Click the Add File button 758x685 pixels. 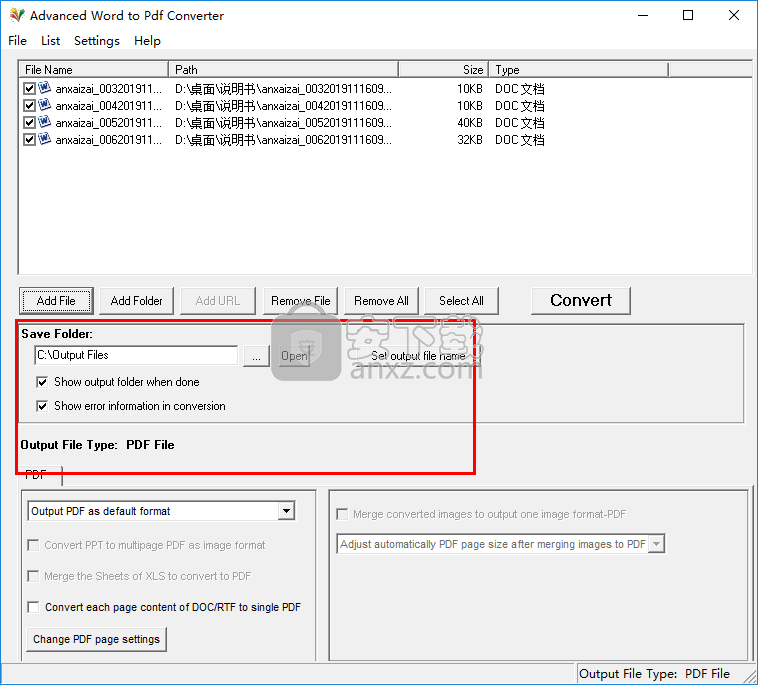[56, 301]
